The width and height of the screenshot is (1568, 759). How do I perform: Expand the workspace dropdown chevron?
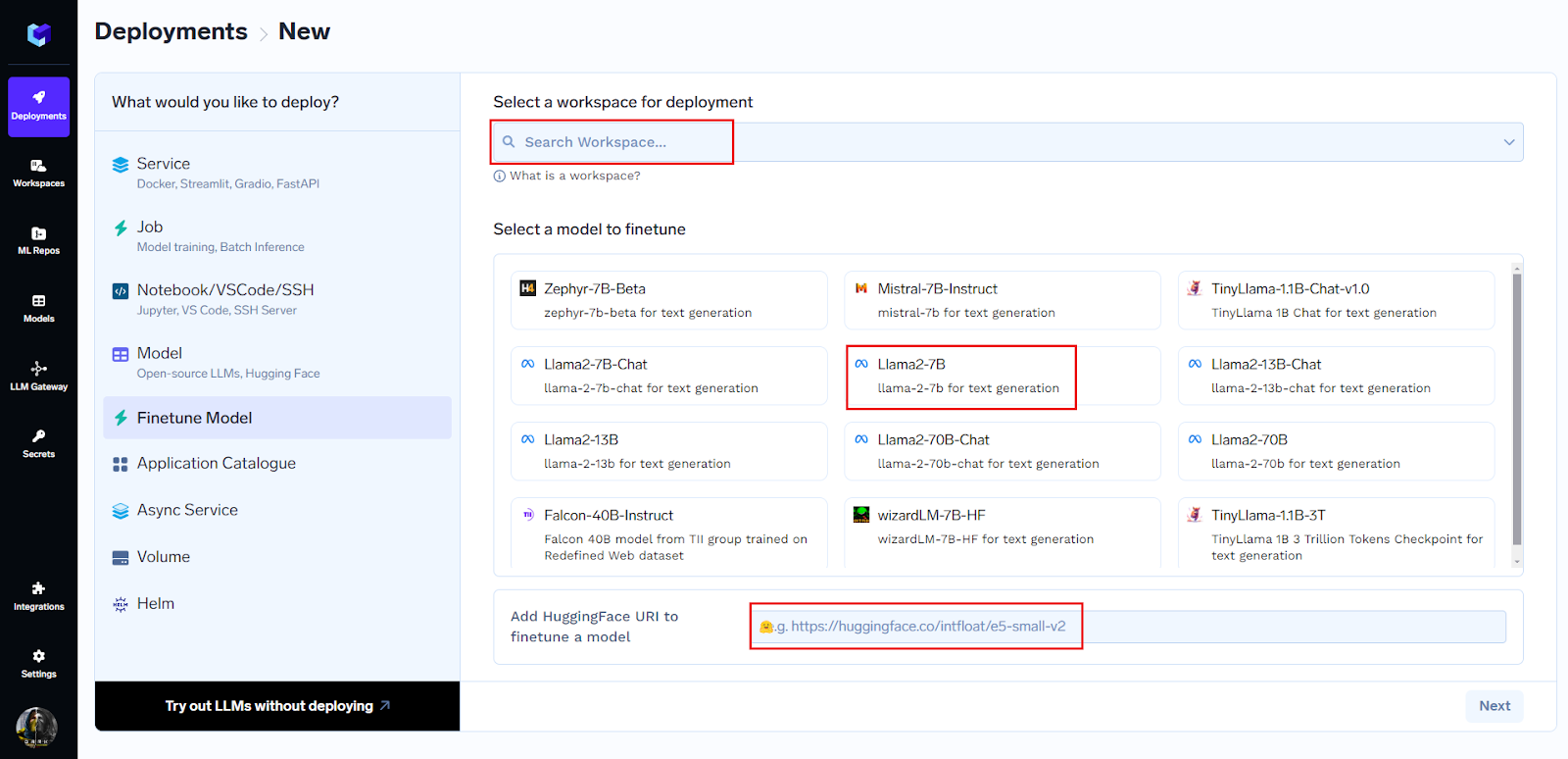point(1509,142)
